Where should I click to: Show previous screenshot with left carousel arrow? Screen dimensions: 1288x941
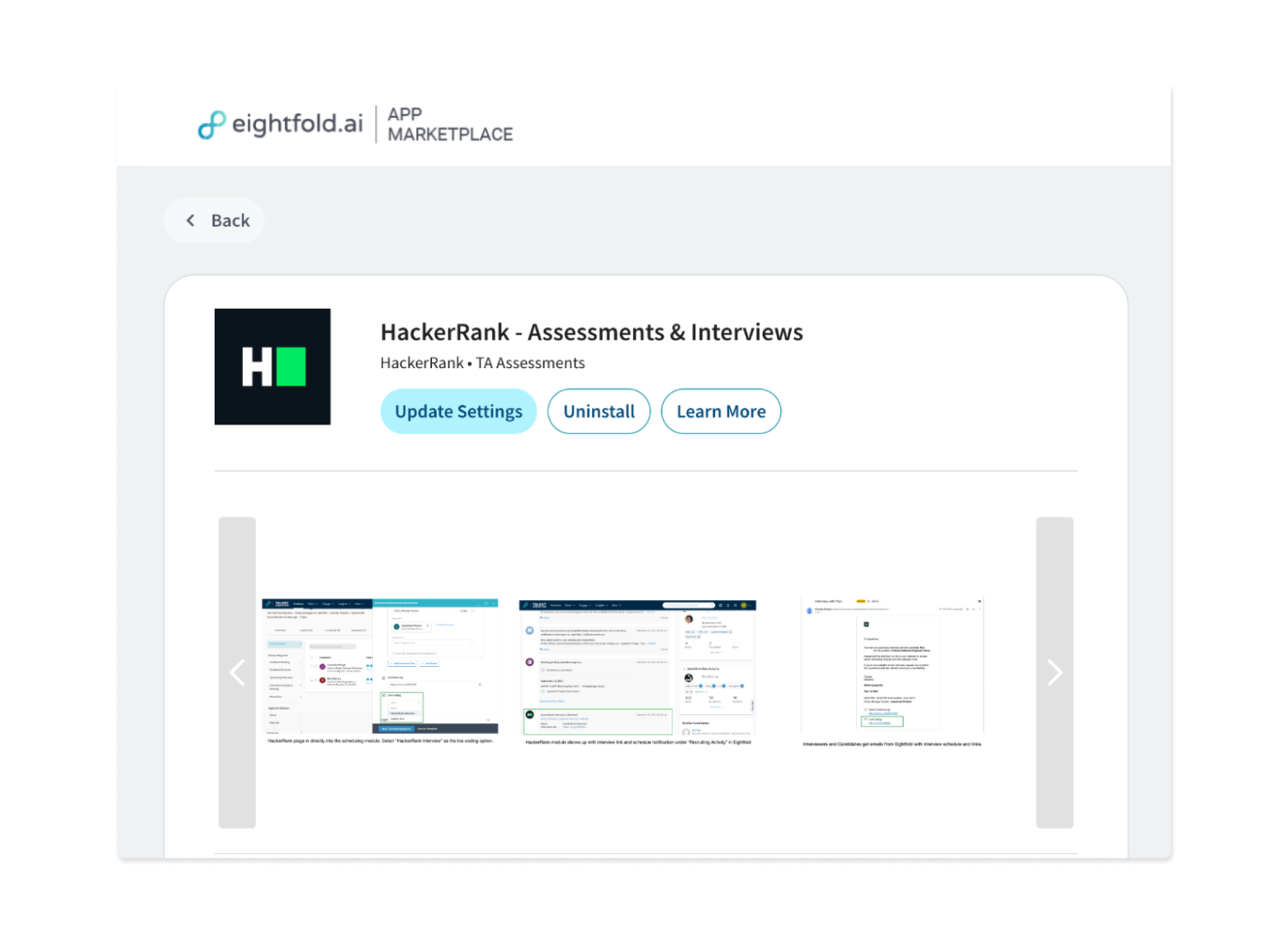pyautogui.click(x=237, y=673)
